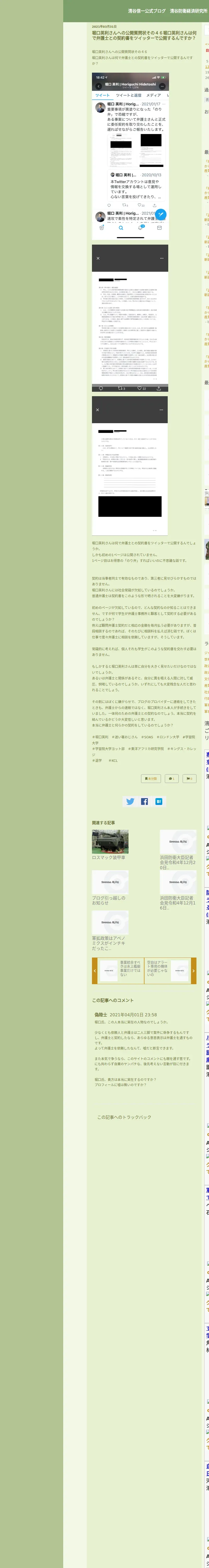Open ロスマック装甲車 related article link
Screen dimensions: 209x1568
pos(108,858)
